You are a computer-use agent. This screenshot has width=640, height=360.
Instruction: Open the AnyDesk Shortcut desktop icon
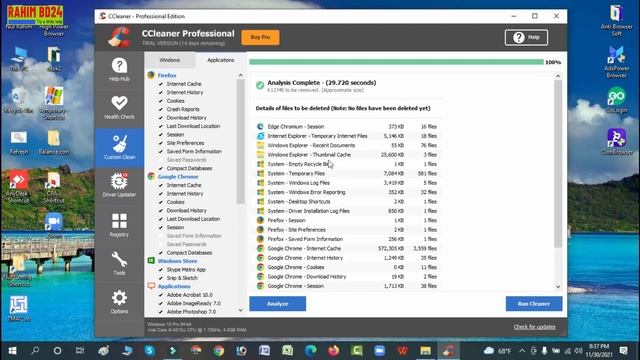pos(19,187)
